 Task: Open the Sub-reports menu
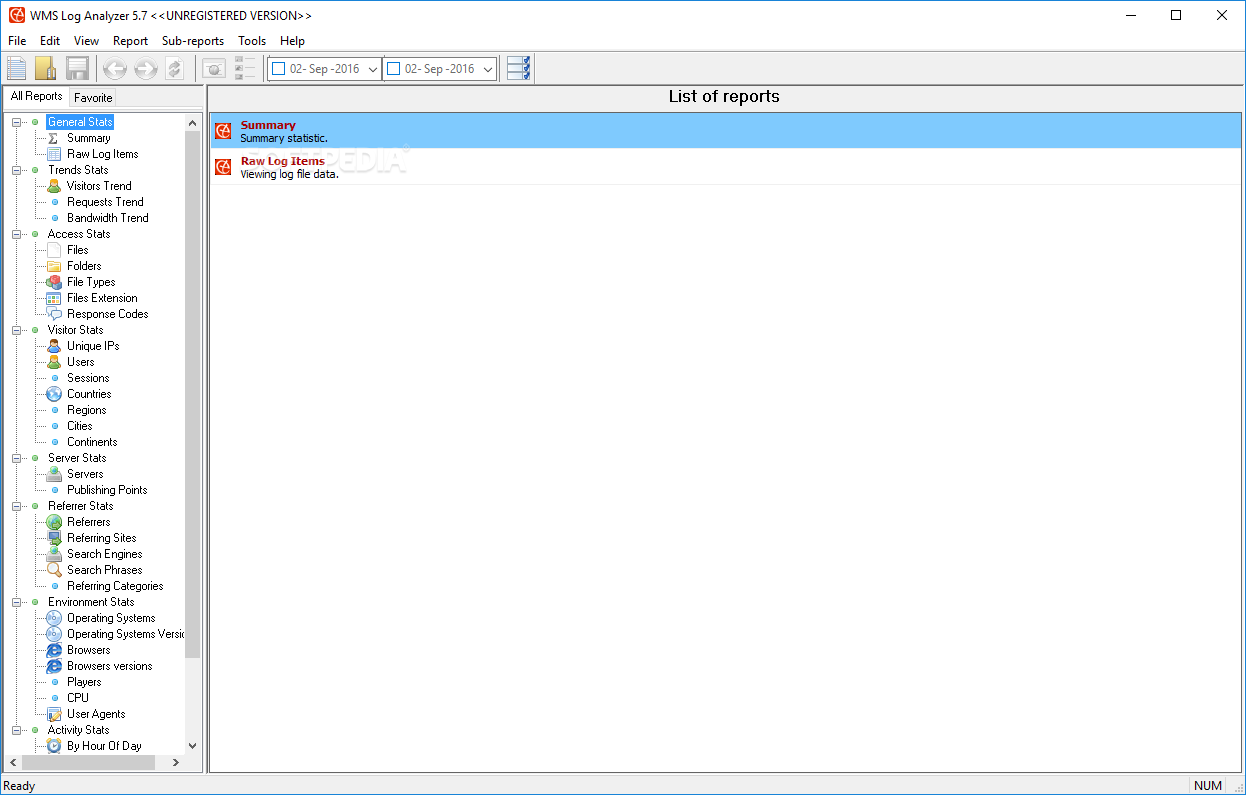(193, 41)
